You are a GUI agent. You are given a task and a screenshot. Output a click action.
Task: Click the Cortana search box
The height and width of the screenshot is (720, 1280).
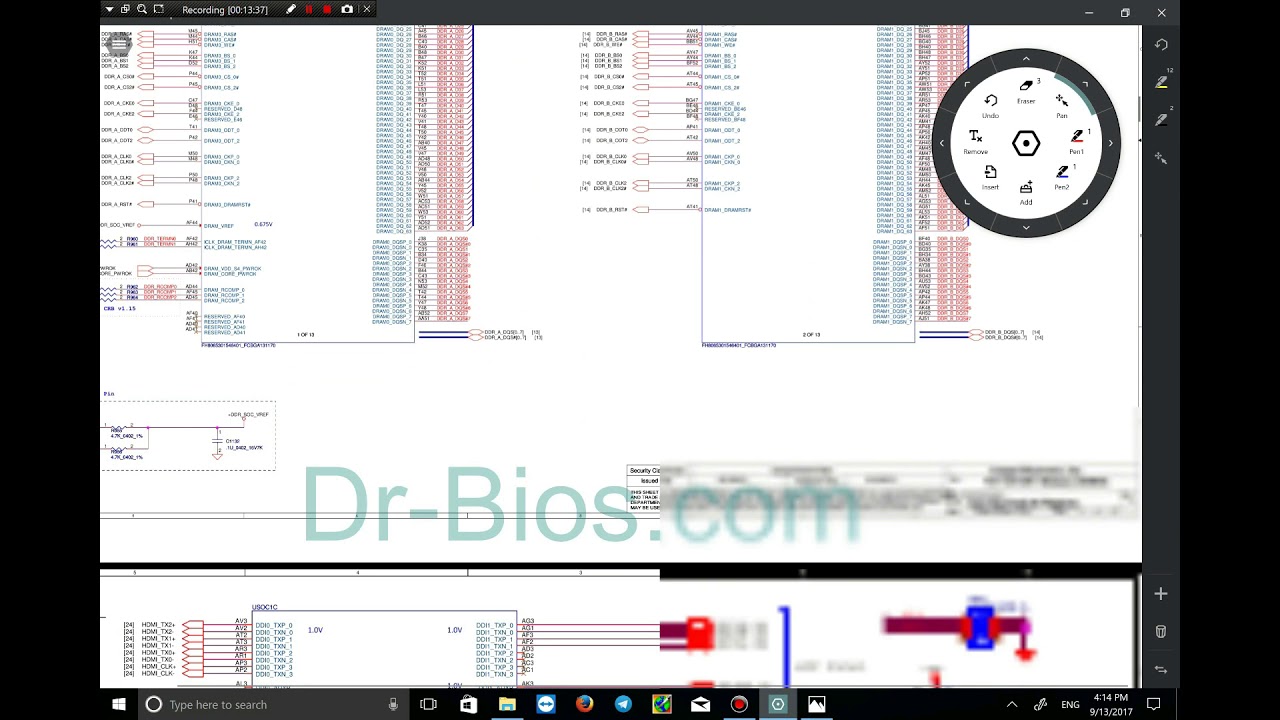274,704
